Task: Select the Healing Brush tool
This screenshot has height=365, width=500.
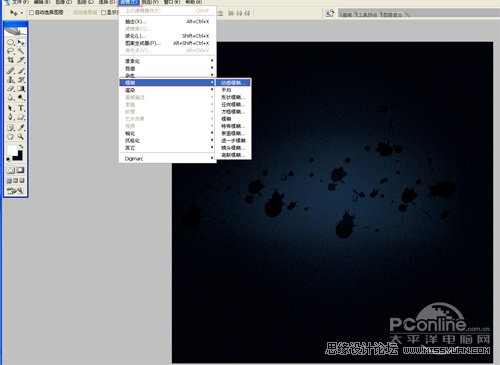Action: click(11, 71)
